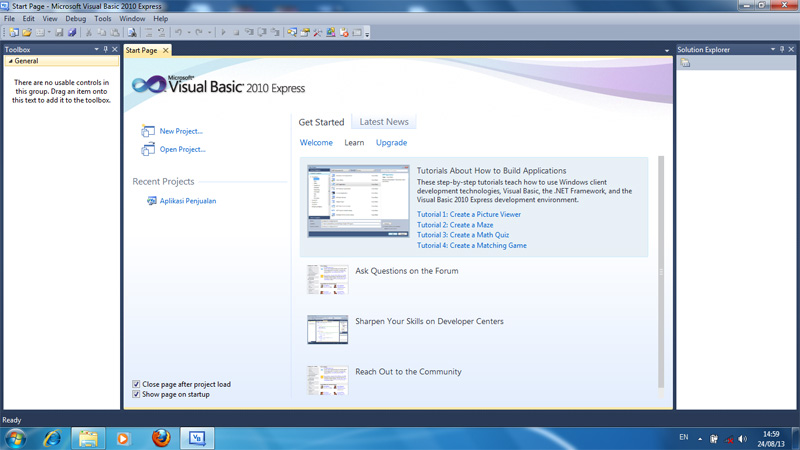
Task: Switch to the Latest News tab
Action: tap(384, 122)
